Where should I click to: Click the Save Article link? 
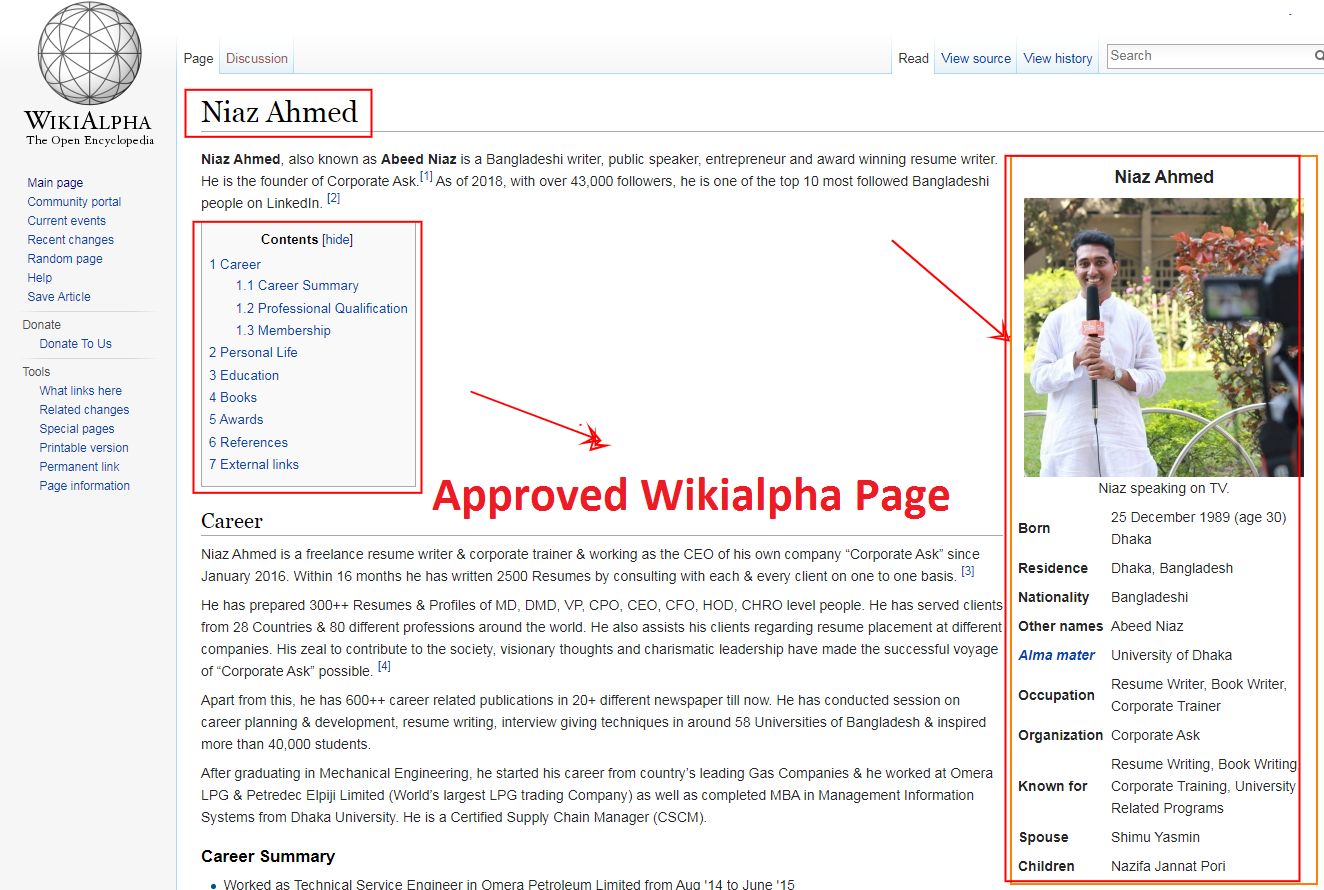pos(59,297)
